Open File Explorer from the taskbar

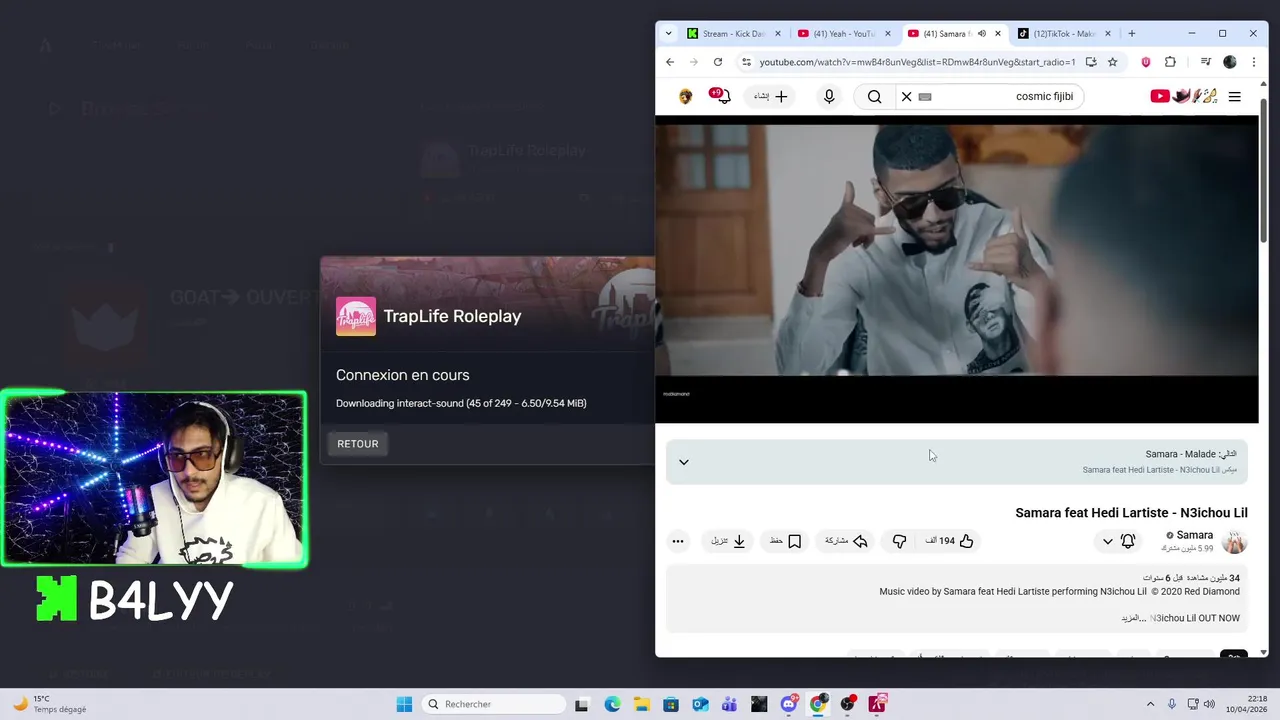tap(641, 704)
